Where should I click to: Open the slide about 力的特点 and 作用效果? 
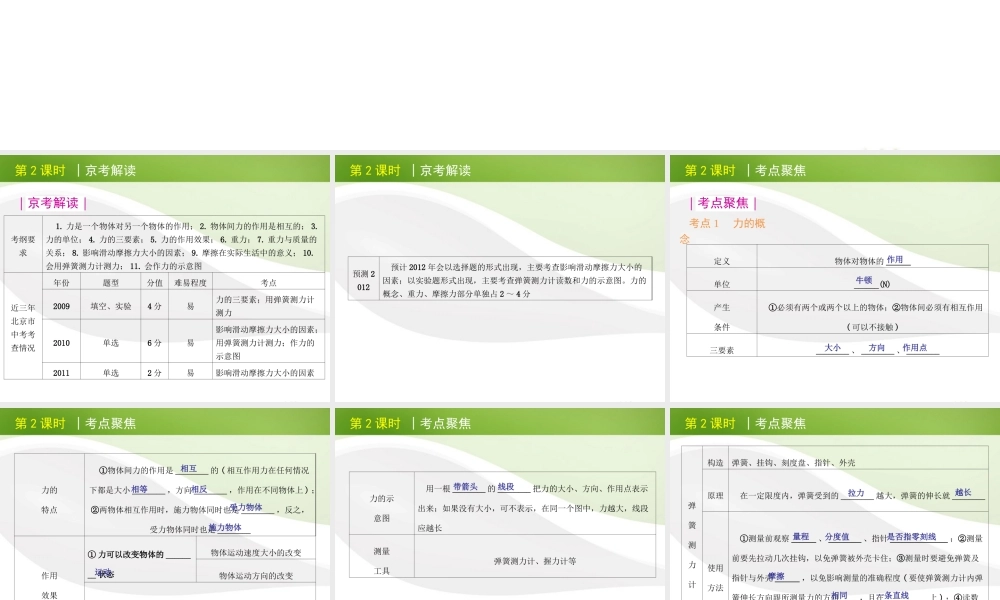[x=165, y=504]
